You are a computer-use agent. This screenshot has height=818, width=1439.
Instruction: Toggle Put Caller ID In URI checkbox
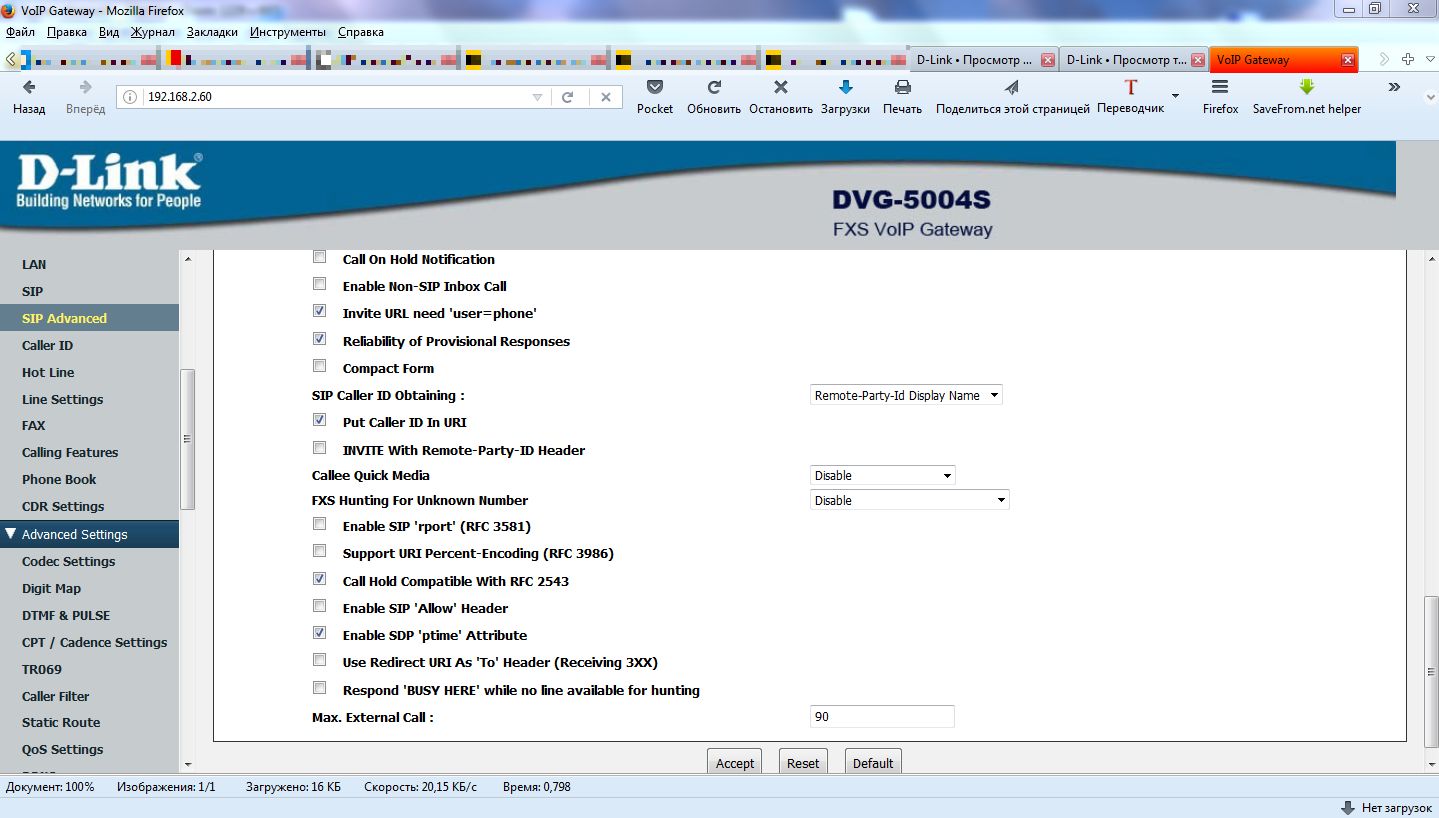[x=320, y=420]
